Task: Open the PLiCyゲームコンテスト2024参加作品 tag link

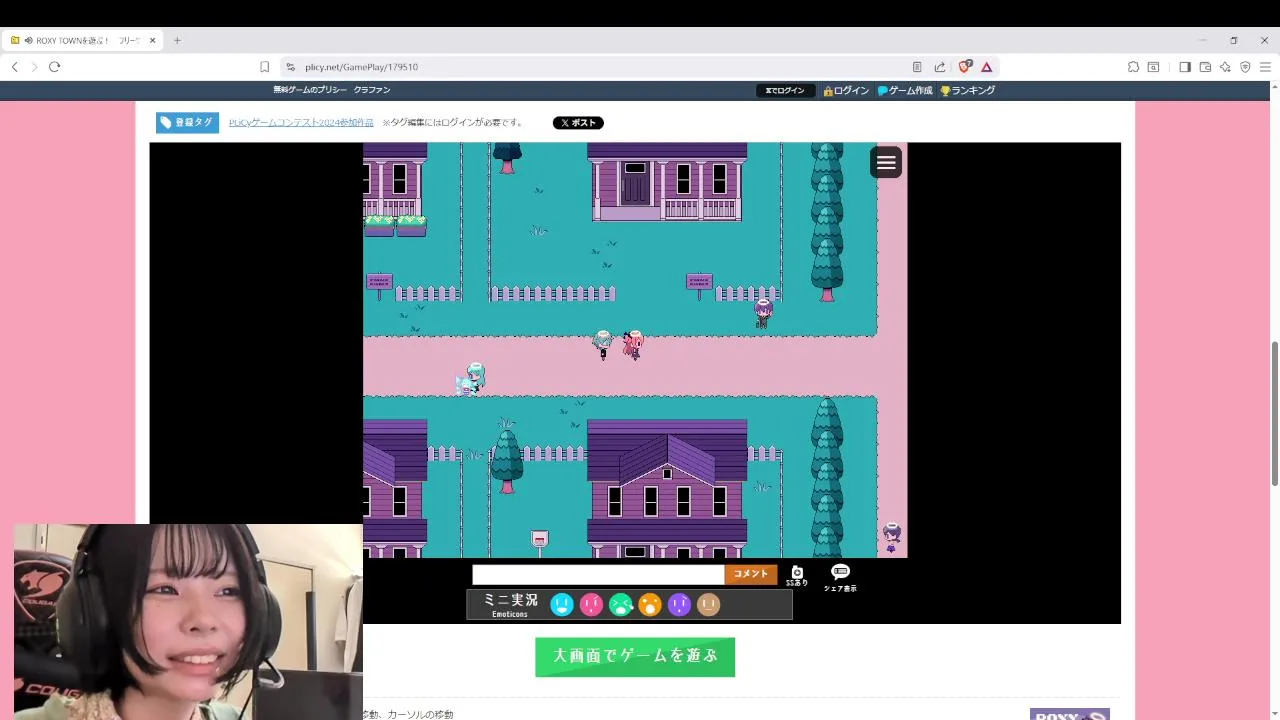Action: click(301, 123)
